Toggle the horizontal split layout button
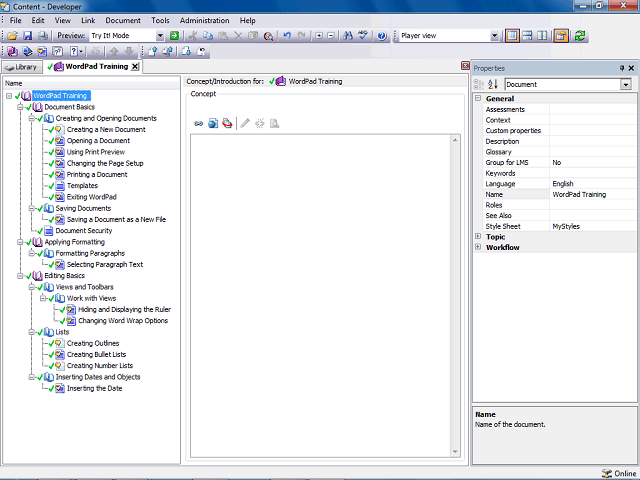This screenshot has height=480, width=640. (x=527, y=36)
